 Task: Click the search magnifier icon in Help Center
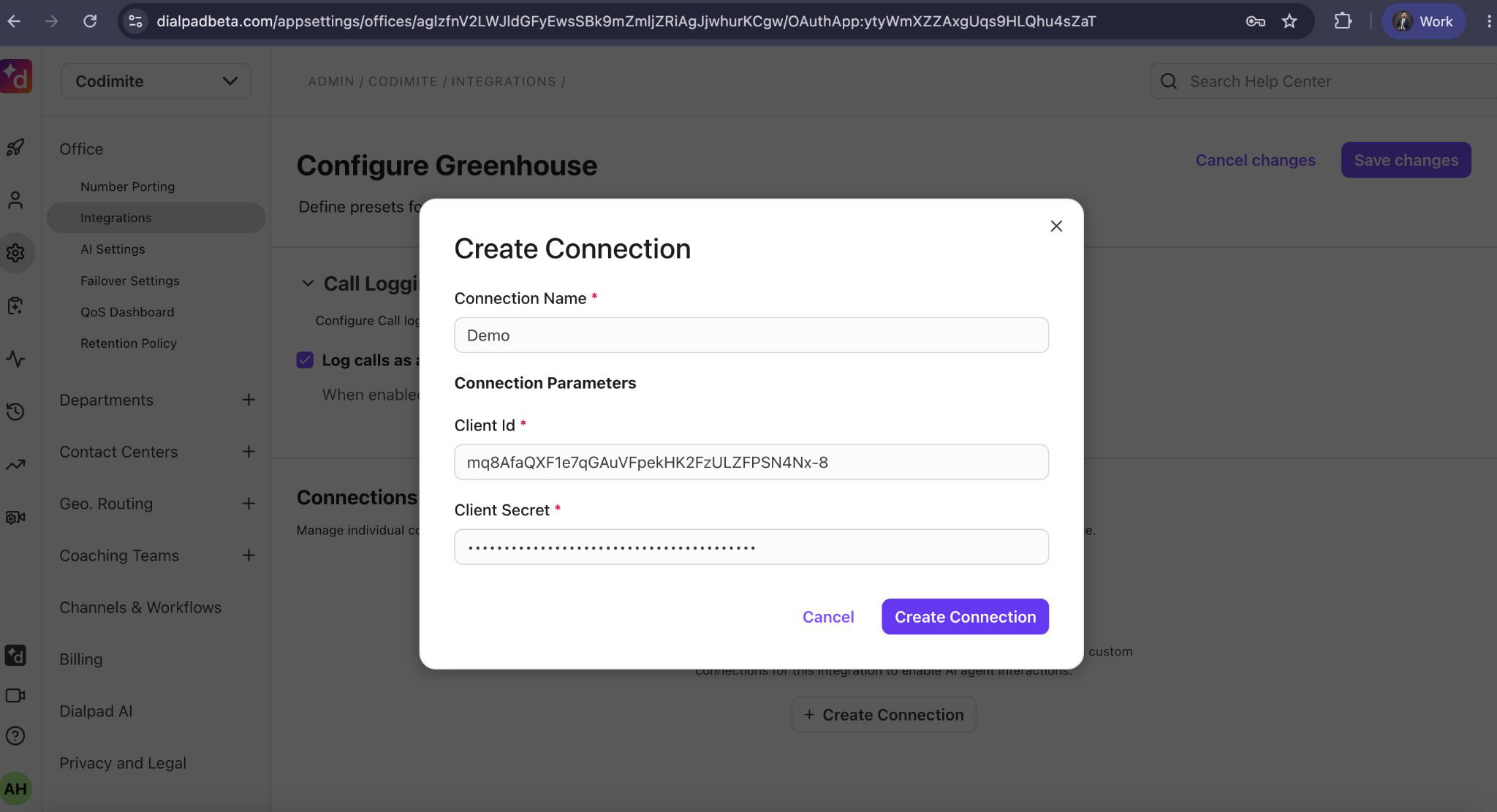point(1169,81)
